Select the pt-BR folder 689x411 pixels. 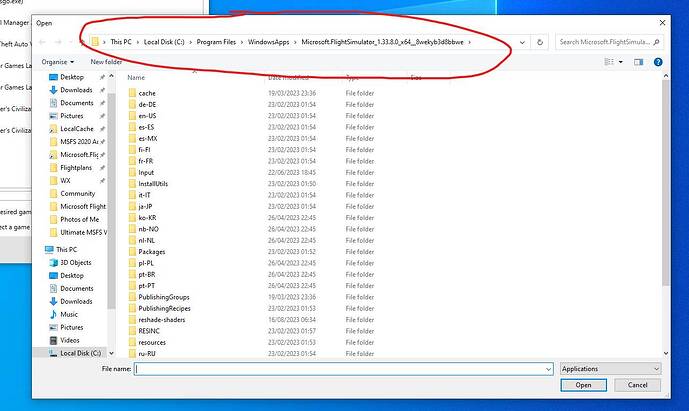(x=147, y=275)
